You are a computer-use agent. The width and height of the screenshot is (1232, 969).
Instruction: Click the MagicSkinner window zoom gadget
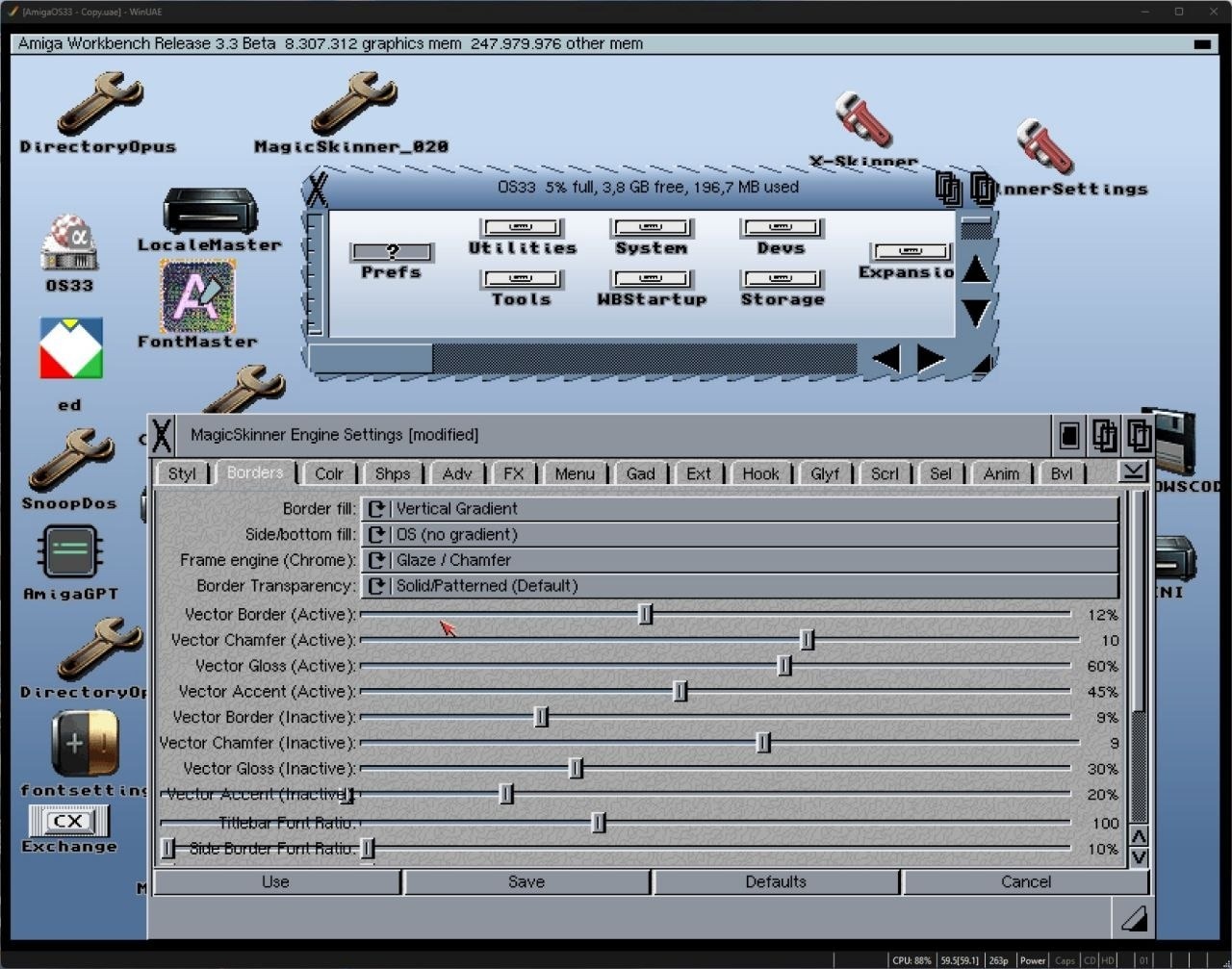(1068, 436)
